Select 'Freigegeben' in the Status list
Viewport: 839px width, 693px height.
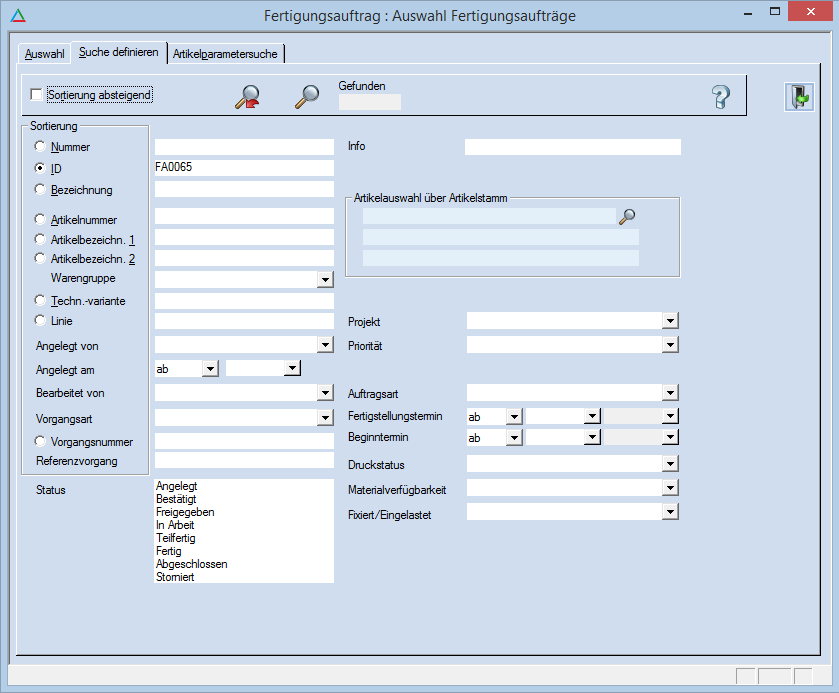[x=185, y=512]
